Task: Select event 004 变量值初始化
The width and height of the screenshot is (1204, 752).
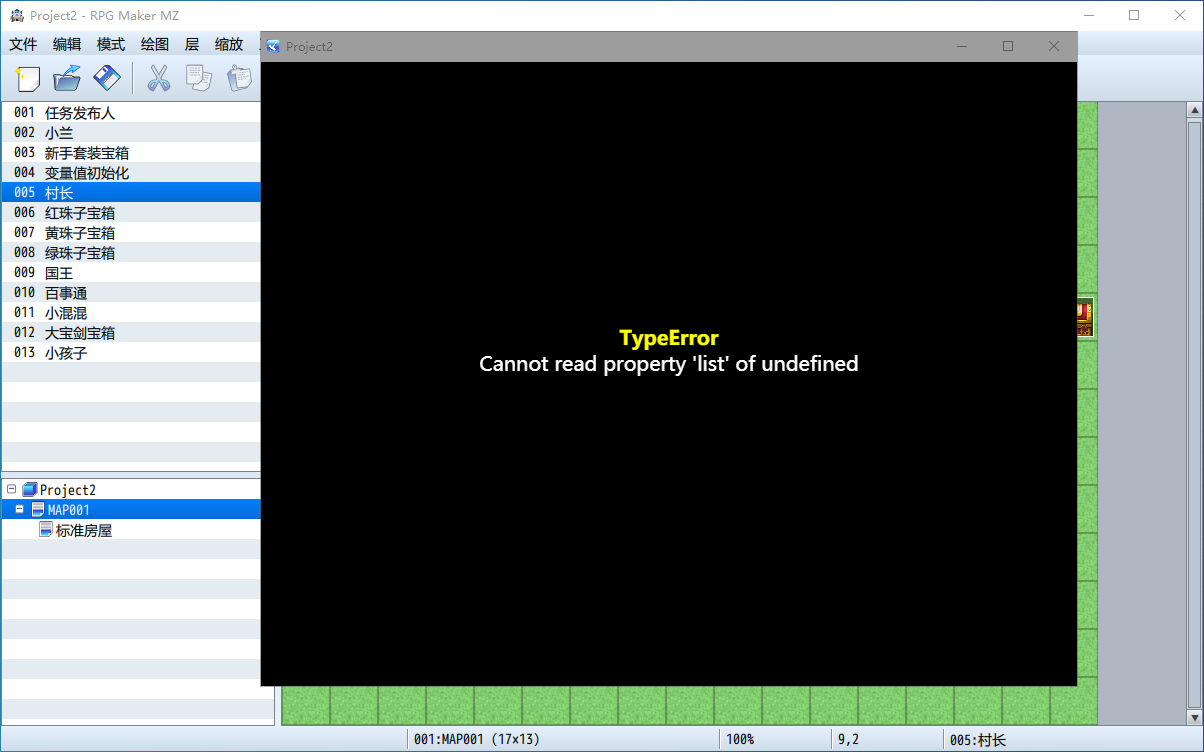Action: (131, 173)
